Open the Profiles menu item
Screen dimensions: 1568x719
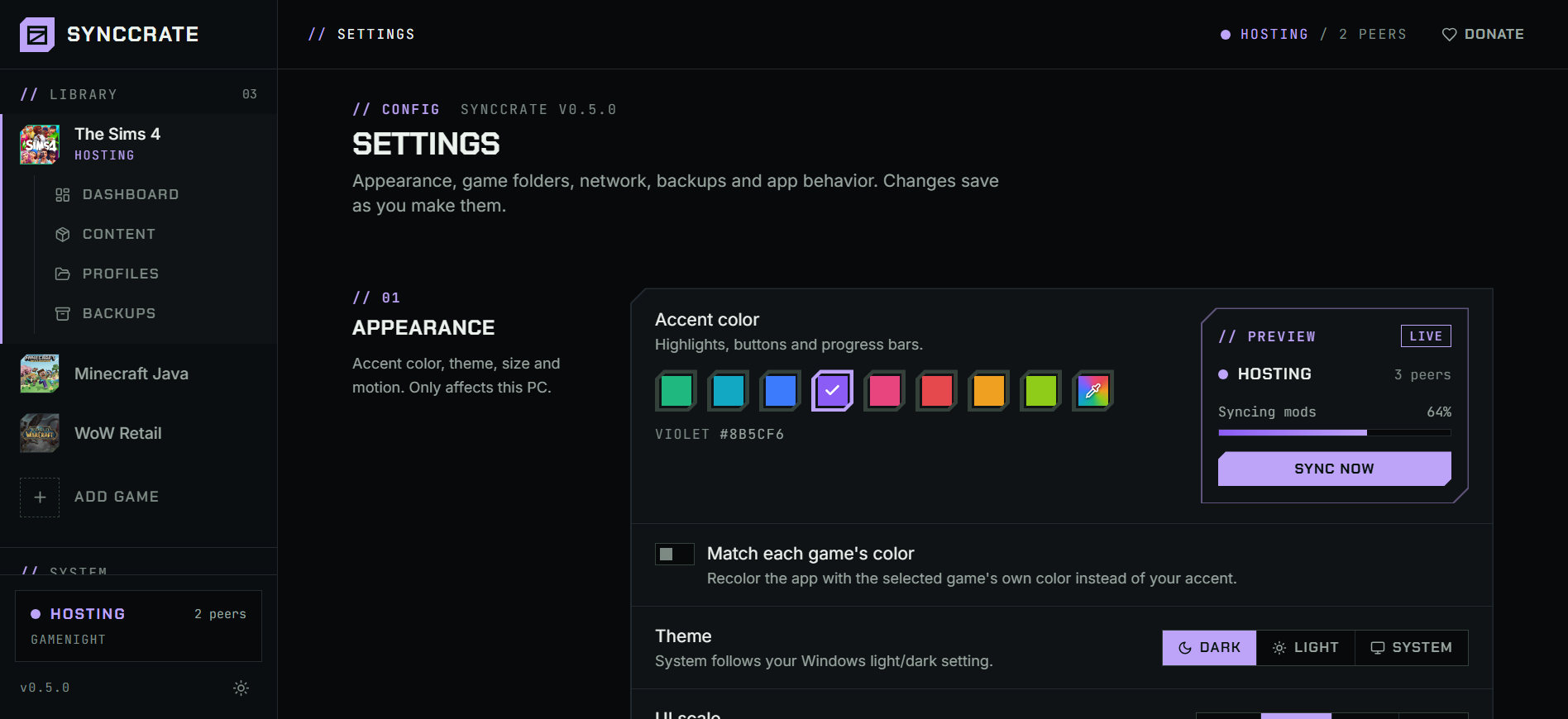[x=155, y=274]
